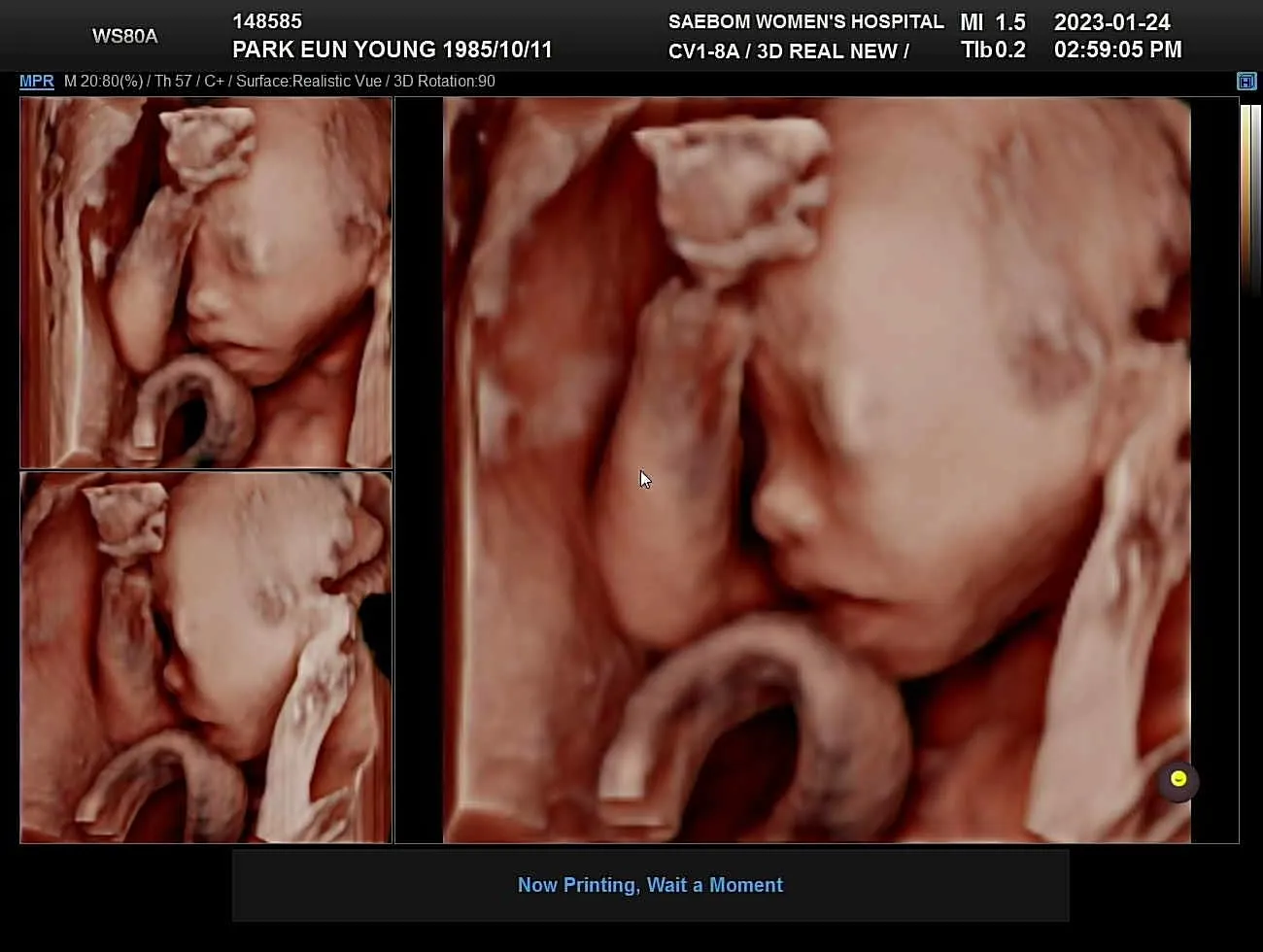The width and height of the screenshot is (1263, 952).
Task: Click the patient ID 148585
Action: coord(267,21)
